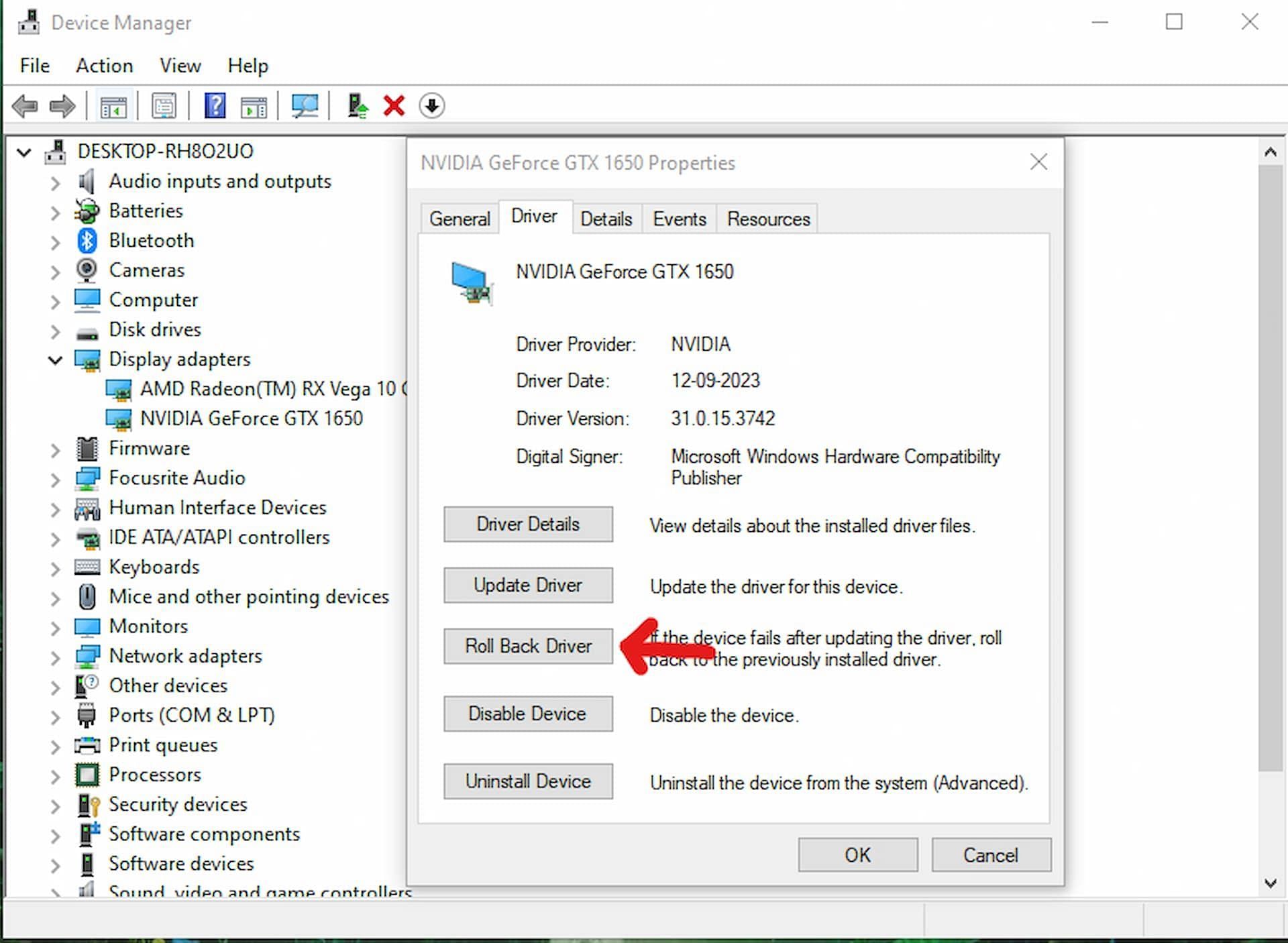Screen dimensions: 1288x943
Task: Close the NVIDIA Properties dialog
Action: point(1038,162)
